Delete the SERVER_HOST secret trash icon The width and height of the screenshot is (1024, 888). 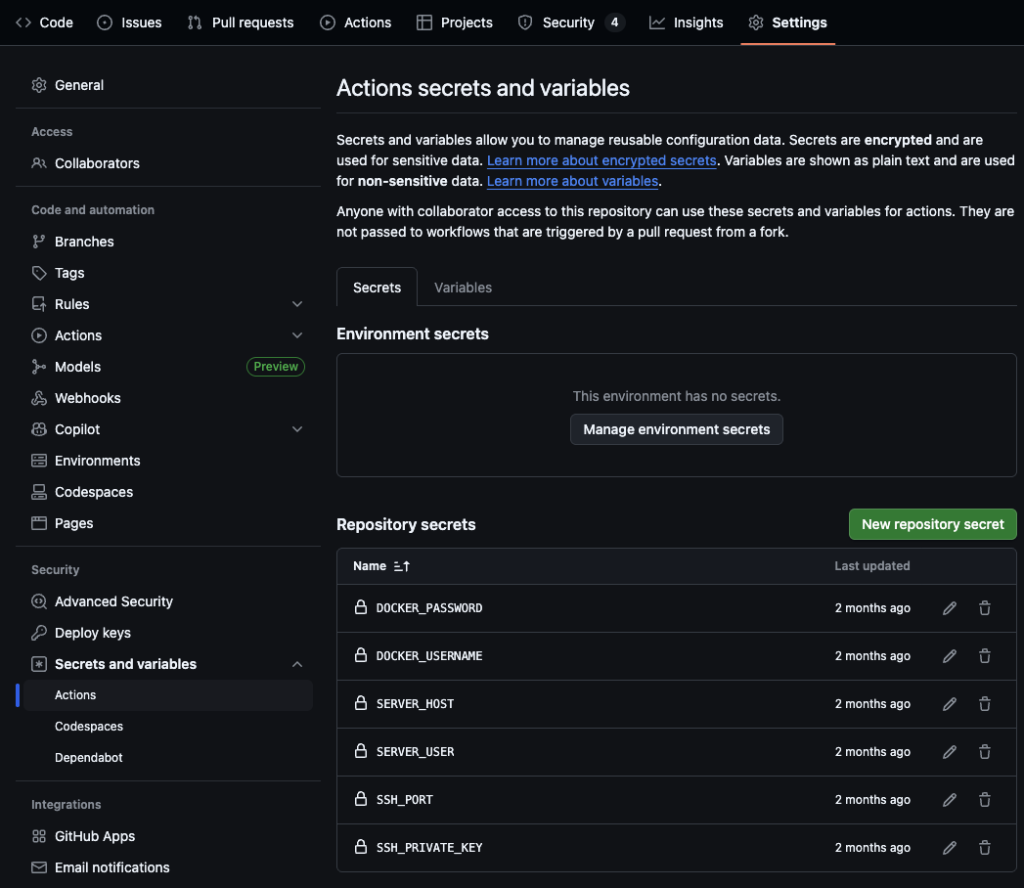[x=985, y=704]
